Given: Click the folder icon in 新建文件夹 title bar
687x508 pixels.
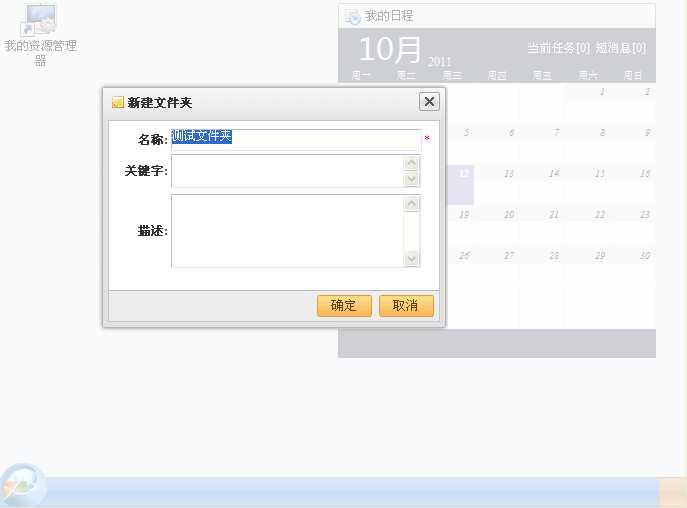Looking at the screenshot, I should [x=117, y=102].
